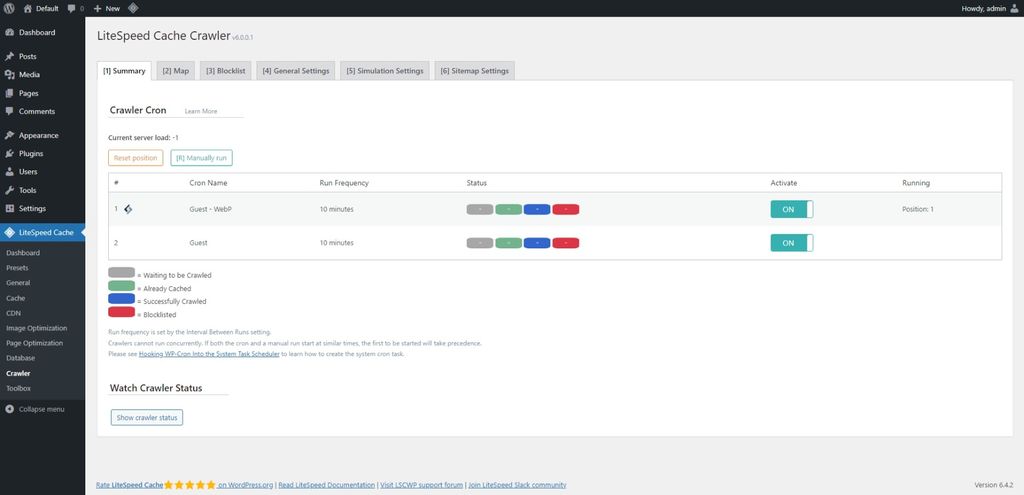Switch to the [6] Sitemap Settings tab

coord(475,71)
